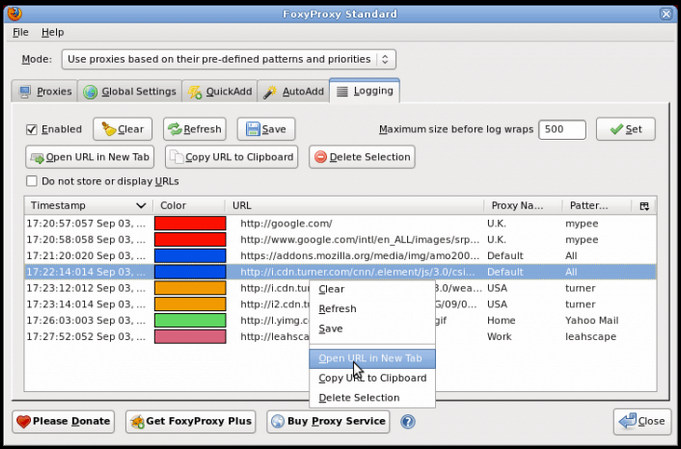The height and width of the screenshot is (449, 681).
Task: Check Do not store or display URLs
Action: (31, 181)
